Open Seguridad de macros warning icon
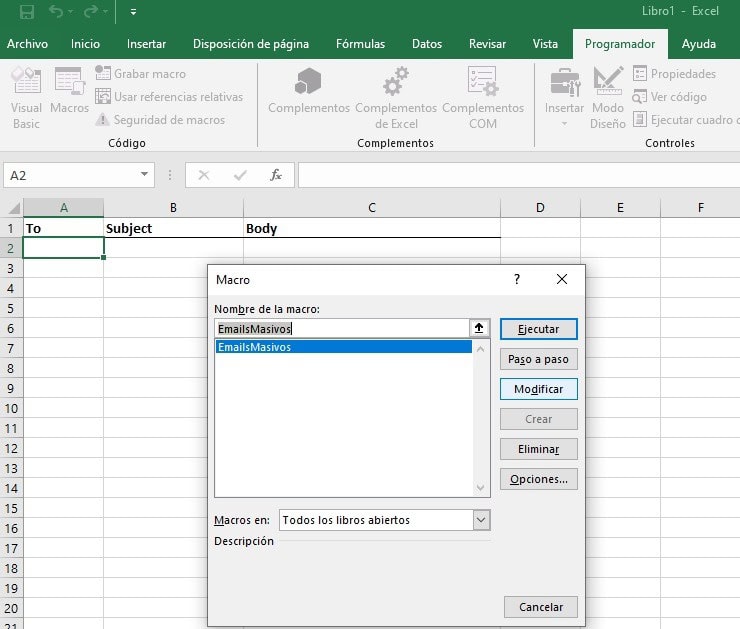Viewport: 740px width, 629px height. 103,120
